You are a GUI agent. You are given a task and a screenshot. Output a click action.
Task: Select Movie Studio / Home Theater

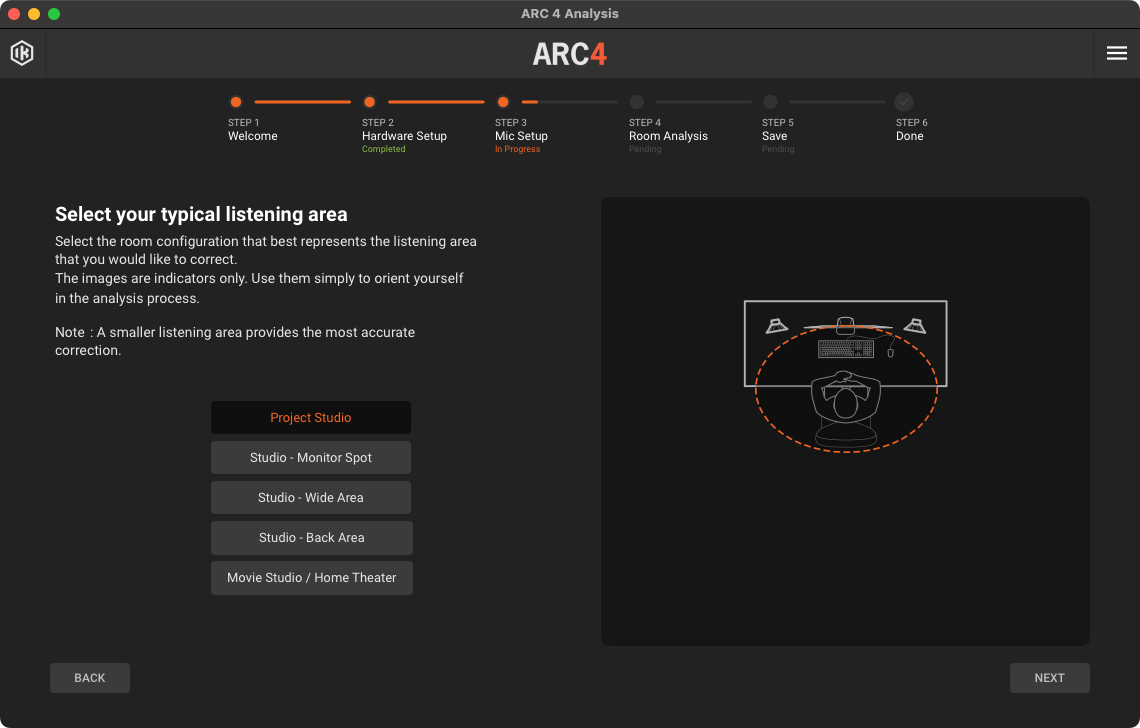pos(311,577)
